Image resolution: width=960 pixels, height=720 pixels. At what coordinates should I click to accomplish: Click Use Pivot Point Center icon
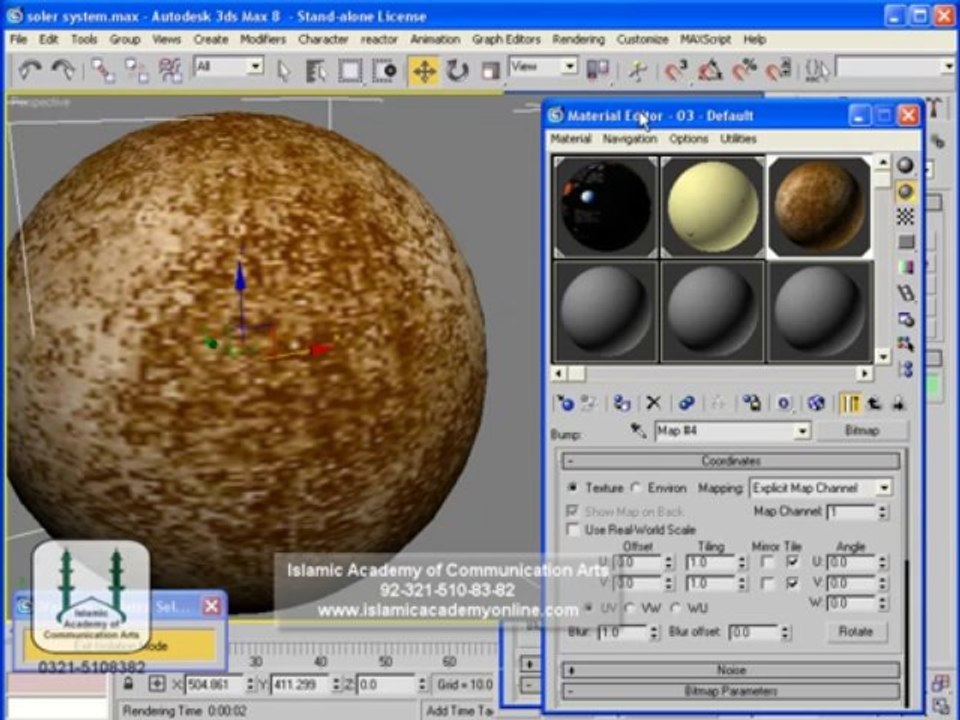597,70
